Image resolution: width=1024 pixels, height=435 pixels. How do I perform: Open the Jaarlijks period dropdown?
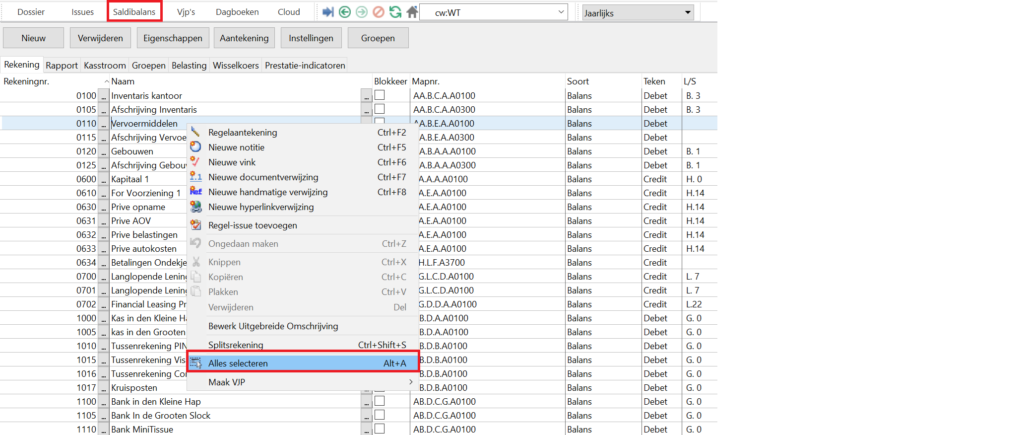[639, 12]
